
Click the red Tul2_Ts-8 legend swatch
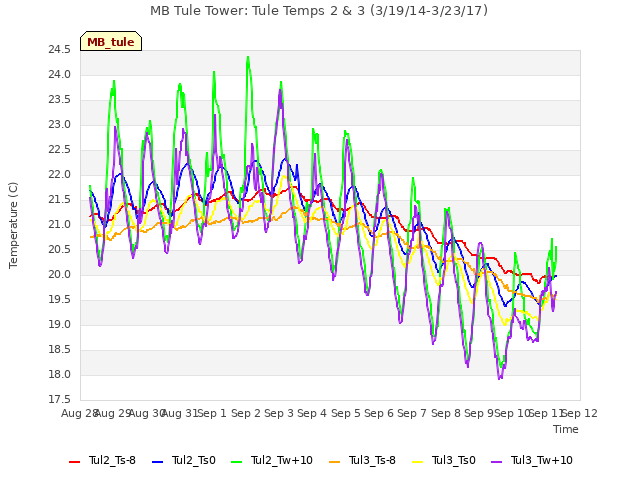point(75,462)
